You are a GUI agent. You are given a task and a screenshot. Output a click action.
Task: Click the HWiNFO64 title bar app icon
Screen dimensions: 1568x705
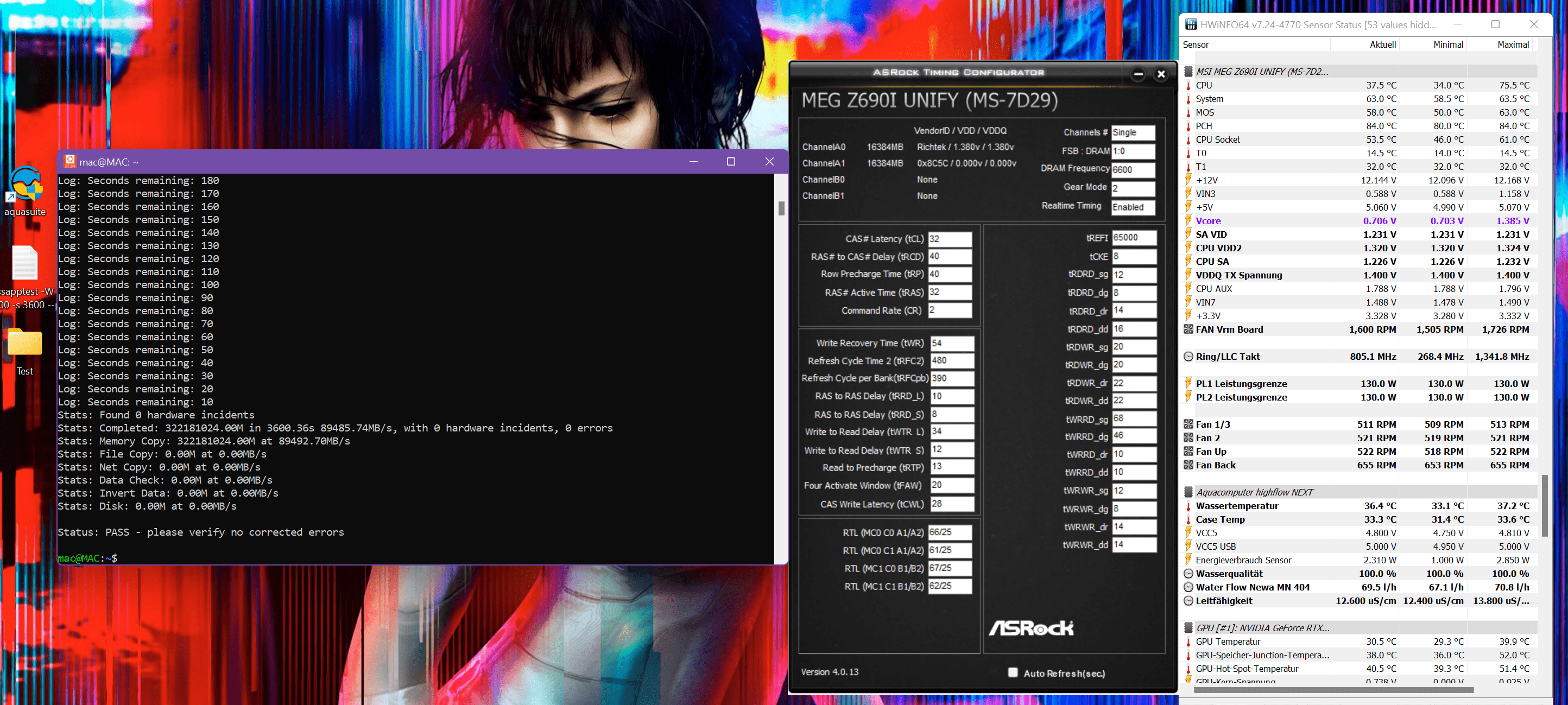coord(1191,24)
